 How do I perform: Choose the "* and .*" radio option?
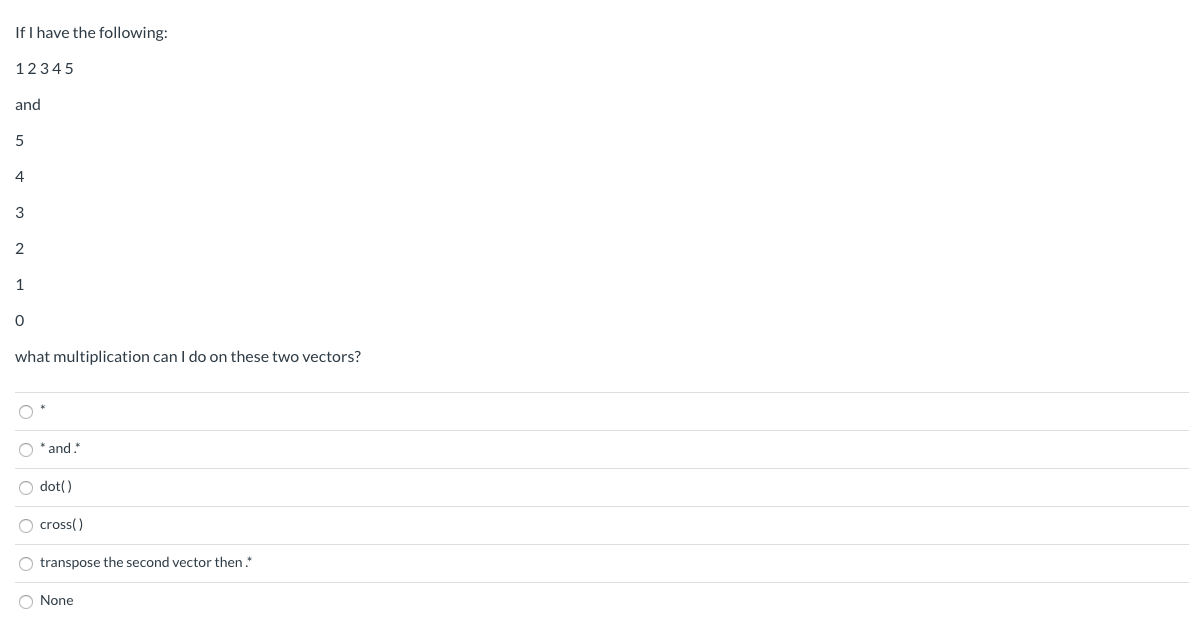(x=26, y=450)
